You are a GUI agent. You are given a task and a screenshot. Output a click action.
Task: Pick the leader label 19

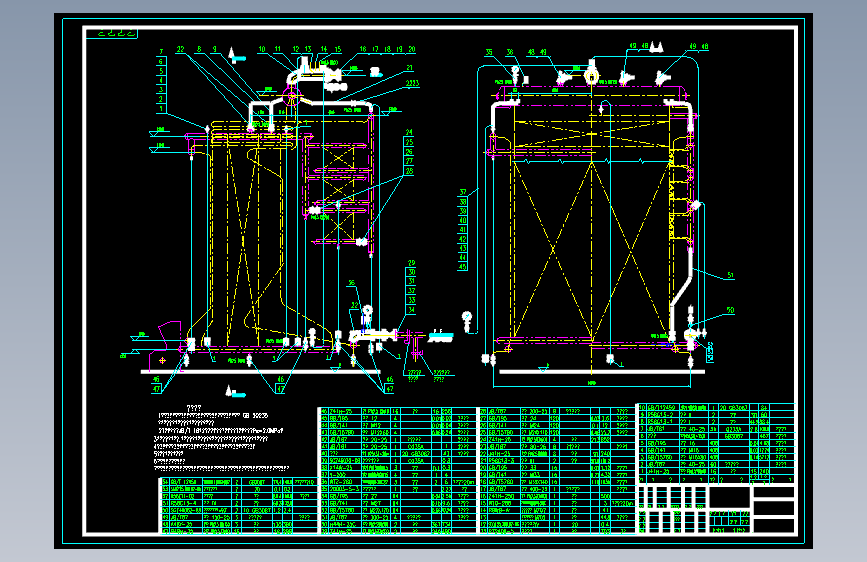[400, 49]
